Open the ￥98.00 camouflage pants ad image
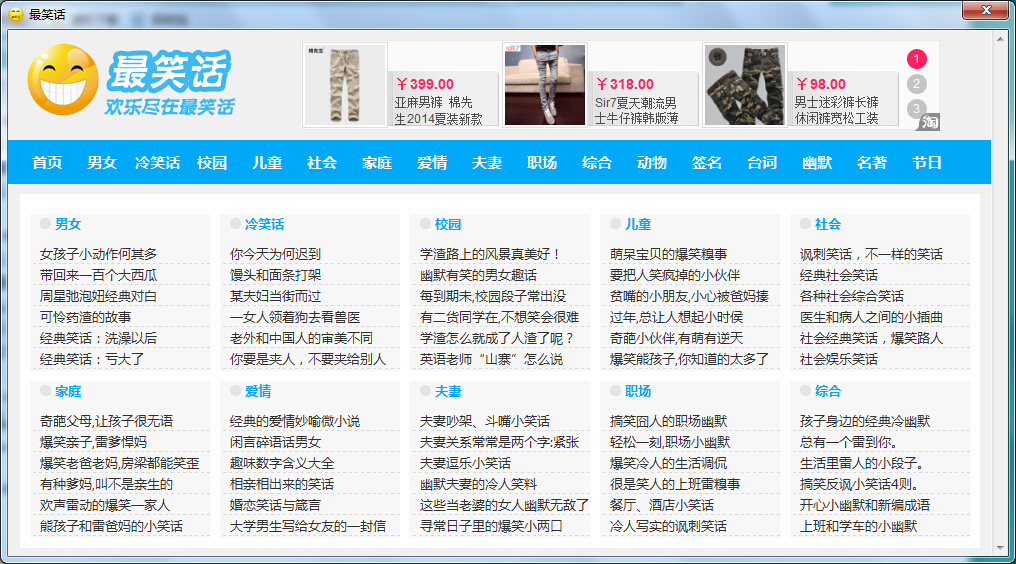1016x564 pixels. pyautogui.click(x=745, y=85)
